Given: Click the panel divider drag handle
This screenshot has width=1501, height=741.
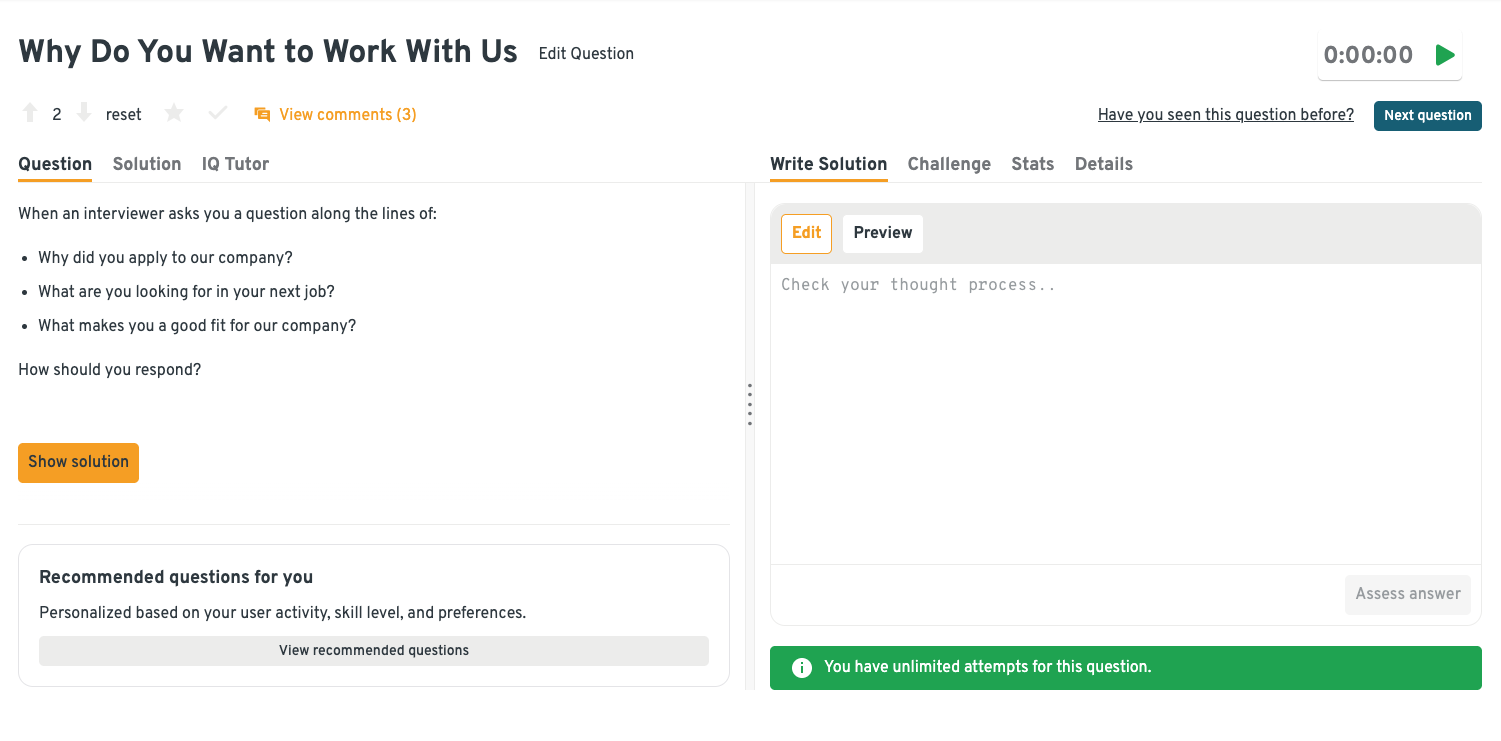Looking at the screenshot, I should point(749,405).
